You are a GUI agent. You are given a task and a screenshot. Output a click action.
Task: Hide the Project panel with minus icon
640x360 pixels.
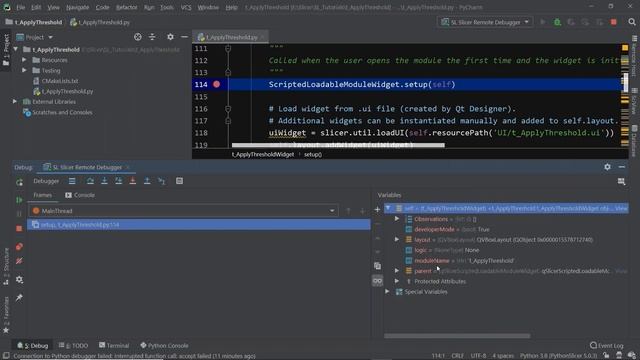184,37
